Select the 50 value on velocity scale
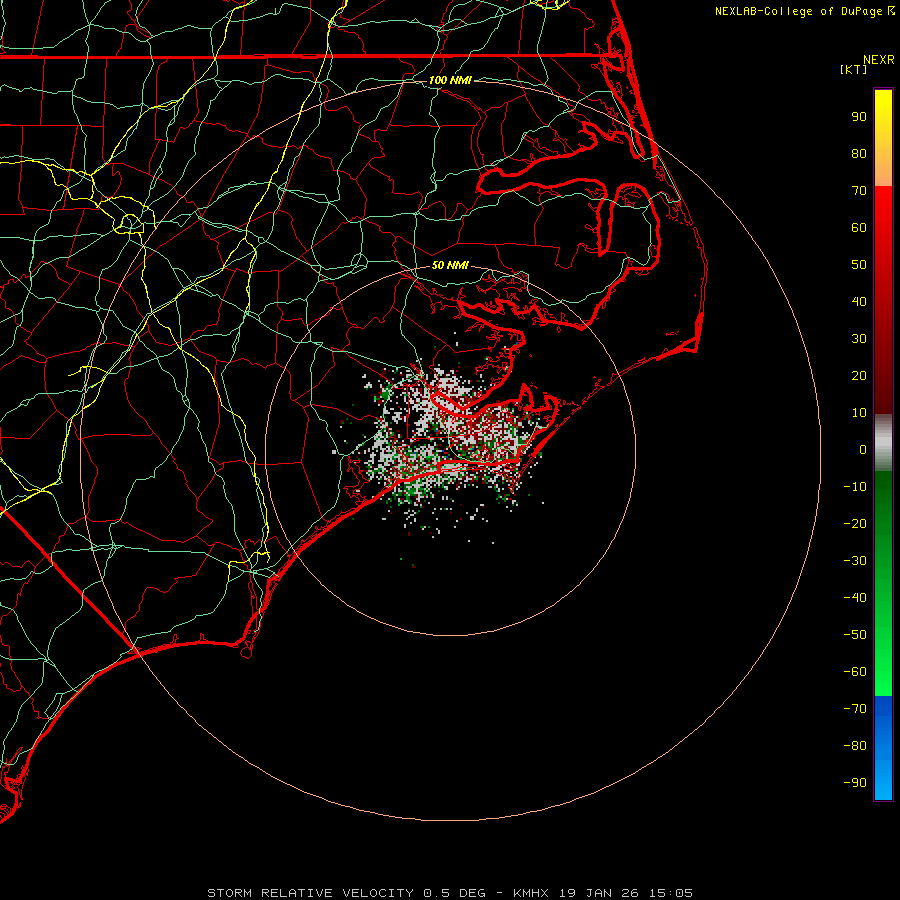The height and width of the screenshot is (900, 900). pos(859,265)
